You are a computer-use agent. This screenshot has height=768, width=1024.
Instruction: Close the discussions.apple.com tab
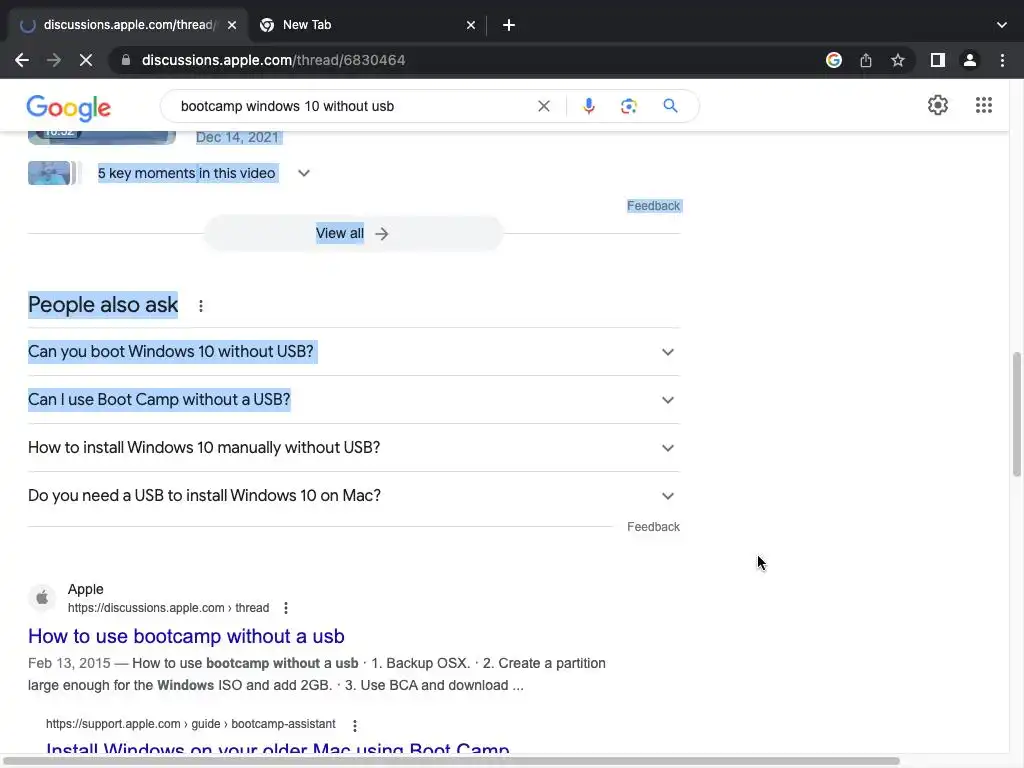[x=232, y=25]
